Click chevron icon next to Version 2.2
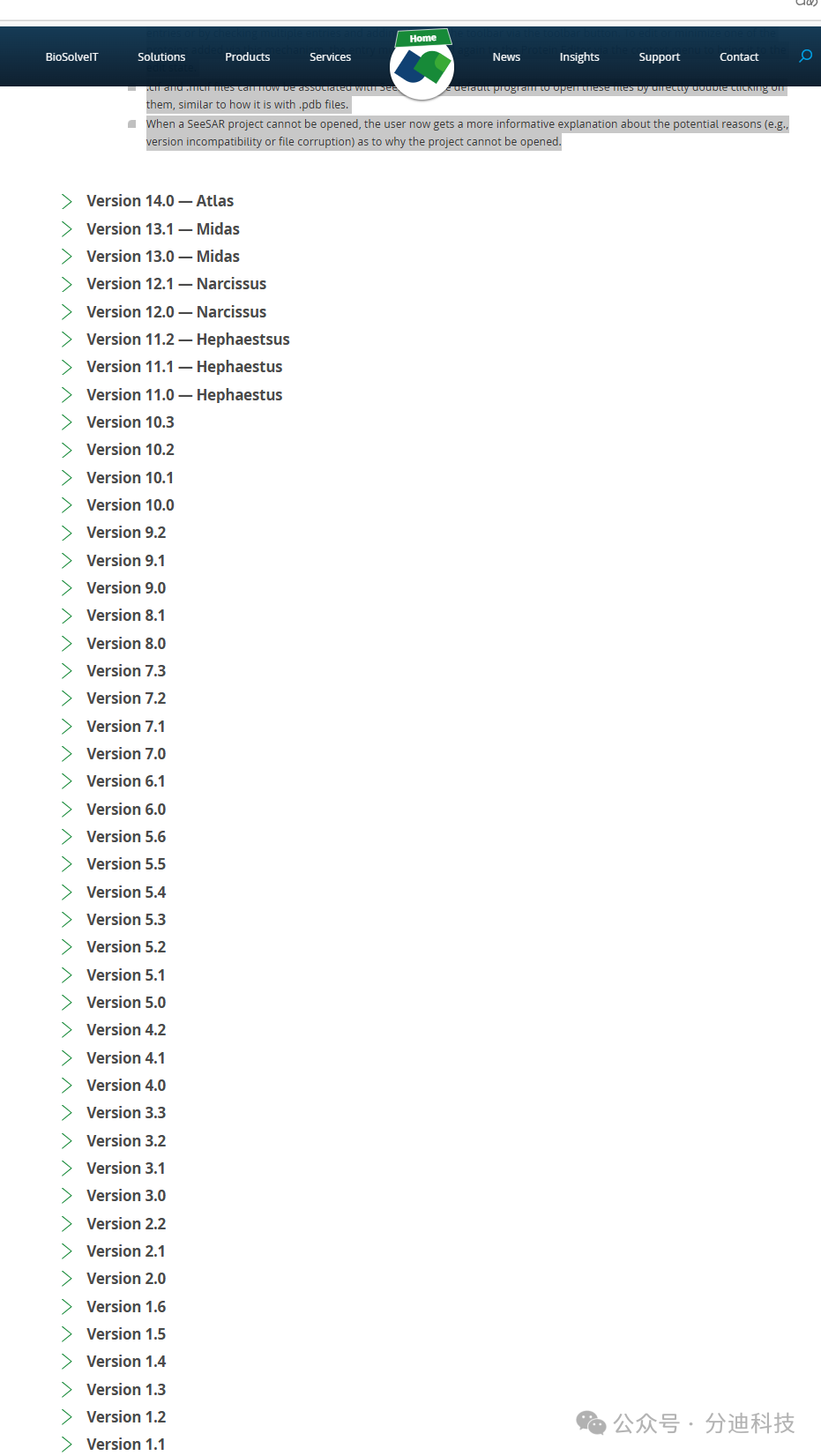The height and width of the screenshot is (1456, 821). [67, 1224]
